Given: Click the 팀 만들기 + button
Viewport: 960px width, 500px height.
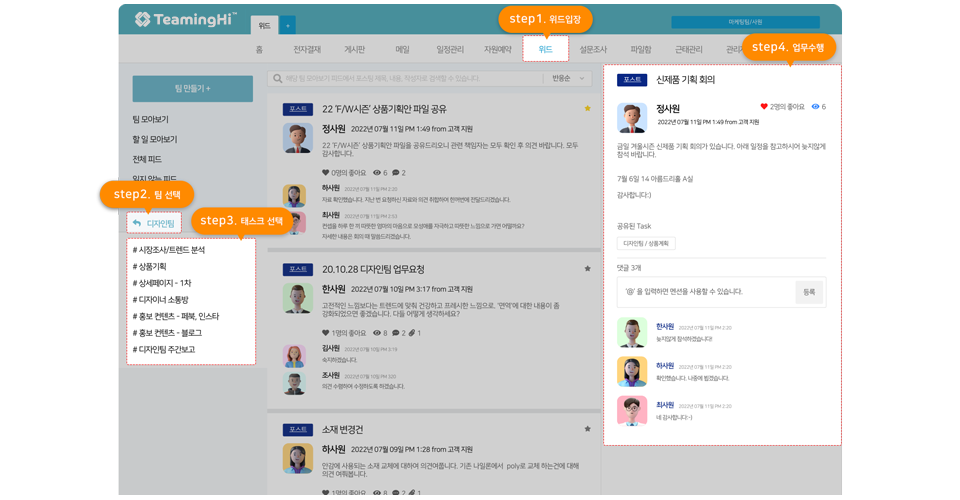Looking at the screenshot, I should point(192,88).
